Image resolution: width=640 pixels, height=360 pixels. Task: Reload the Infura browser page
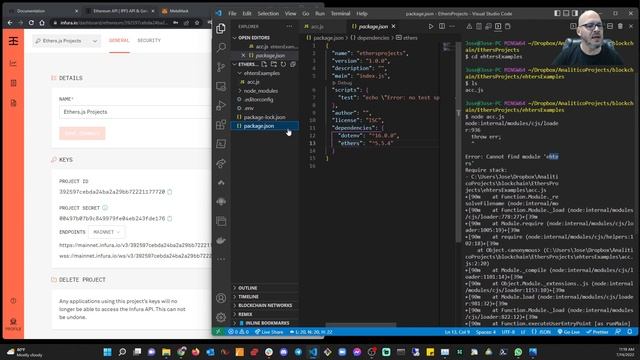click(x=31, y=23)
